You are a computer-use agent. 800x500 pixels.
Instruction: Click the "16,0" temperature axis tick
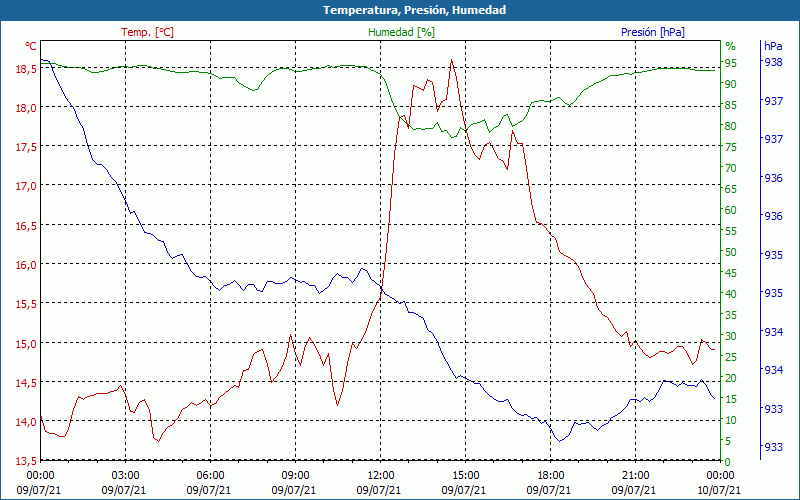tap(27, 265)
